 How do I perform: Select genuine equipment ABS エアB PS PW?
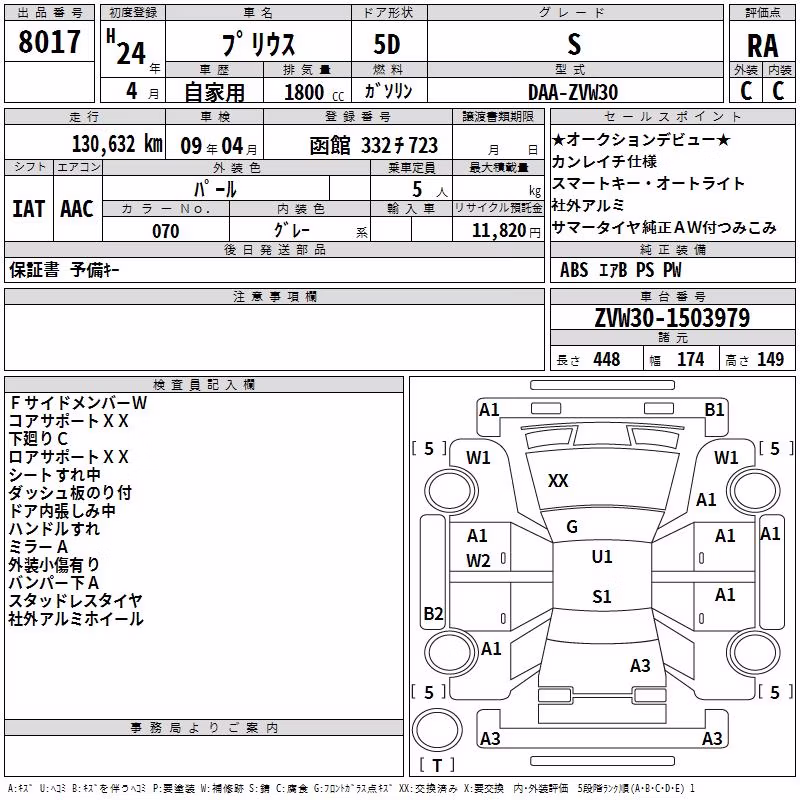point(620,270)
